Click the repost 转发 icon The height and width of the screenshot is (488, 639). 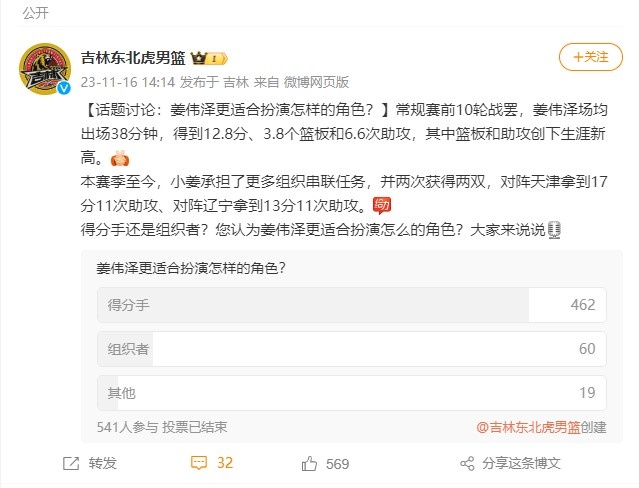coord(72,463)
